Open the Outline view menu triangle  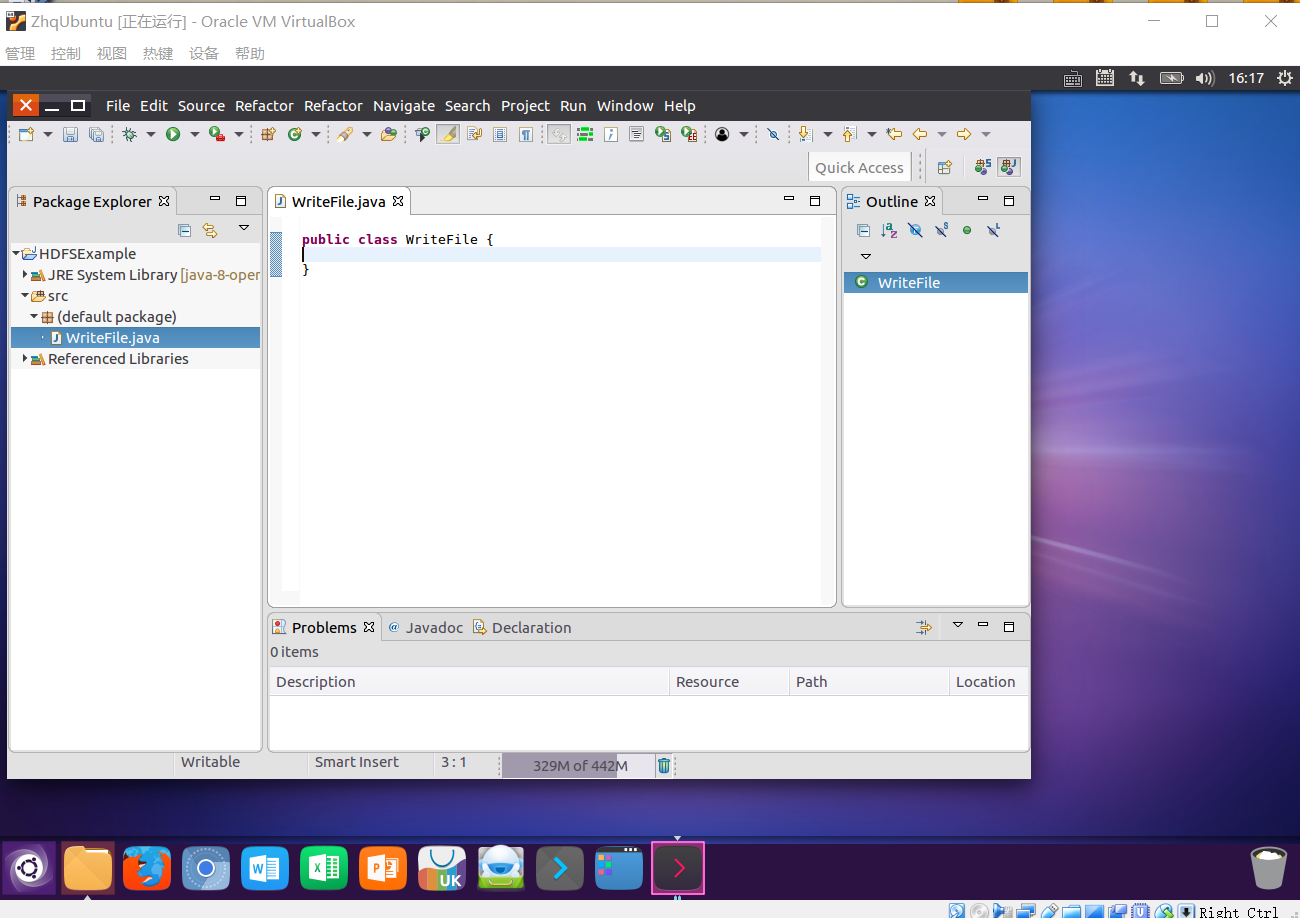[866, 257]
